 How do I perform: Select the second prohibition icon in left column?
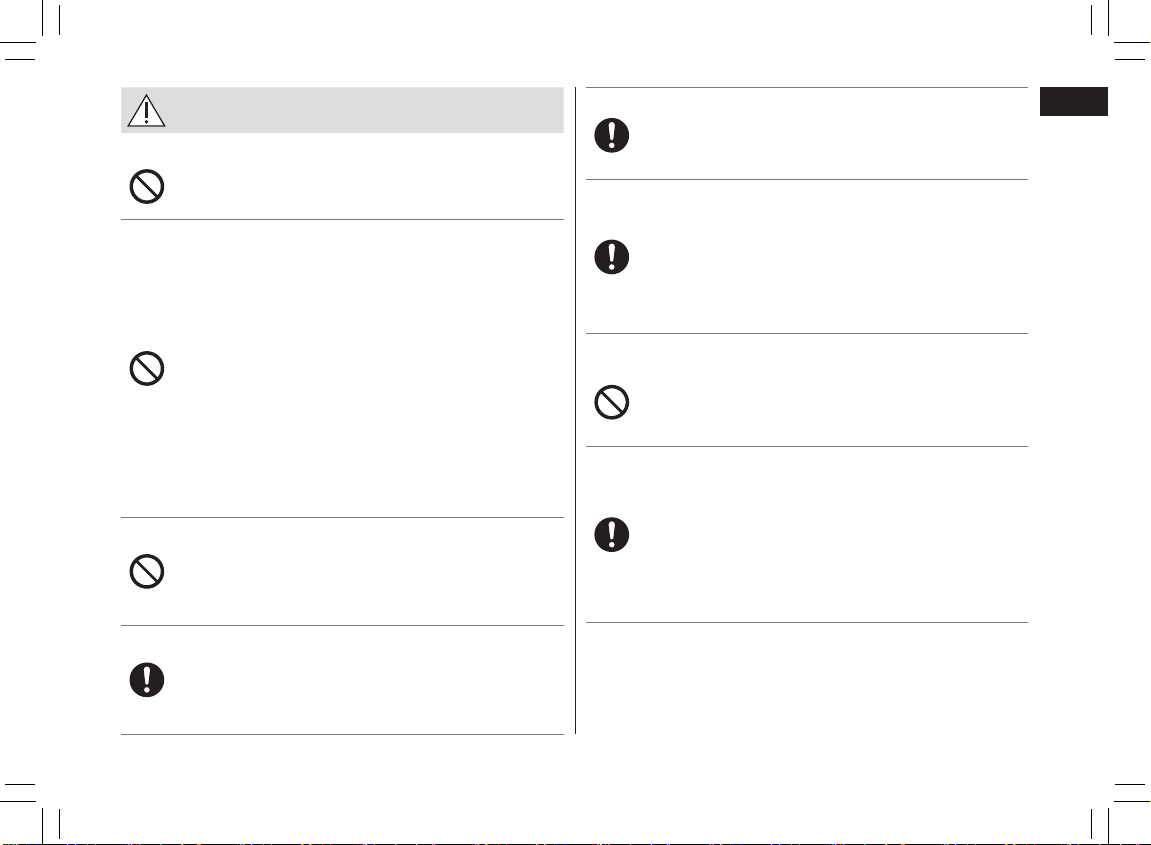(x=147, y=369)
